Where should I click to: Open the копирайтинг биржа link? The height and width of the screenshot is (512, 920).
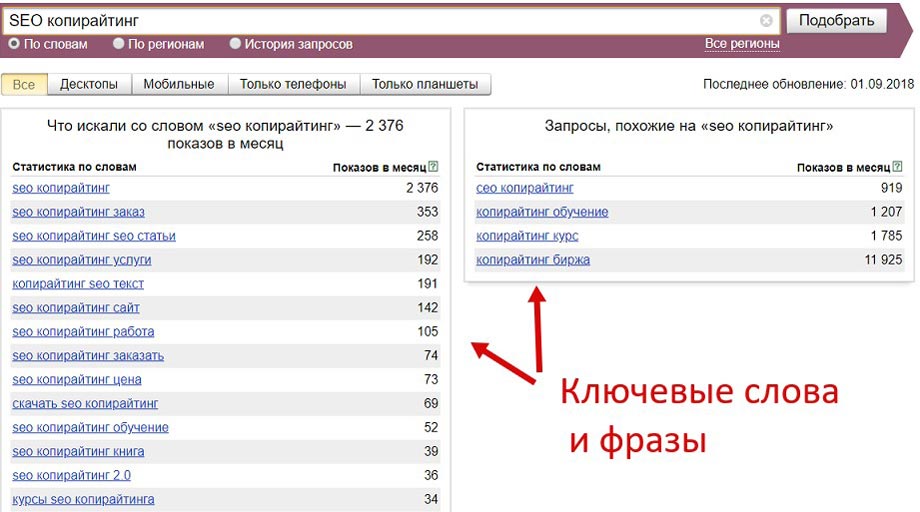[533, 260]
